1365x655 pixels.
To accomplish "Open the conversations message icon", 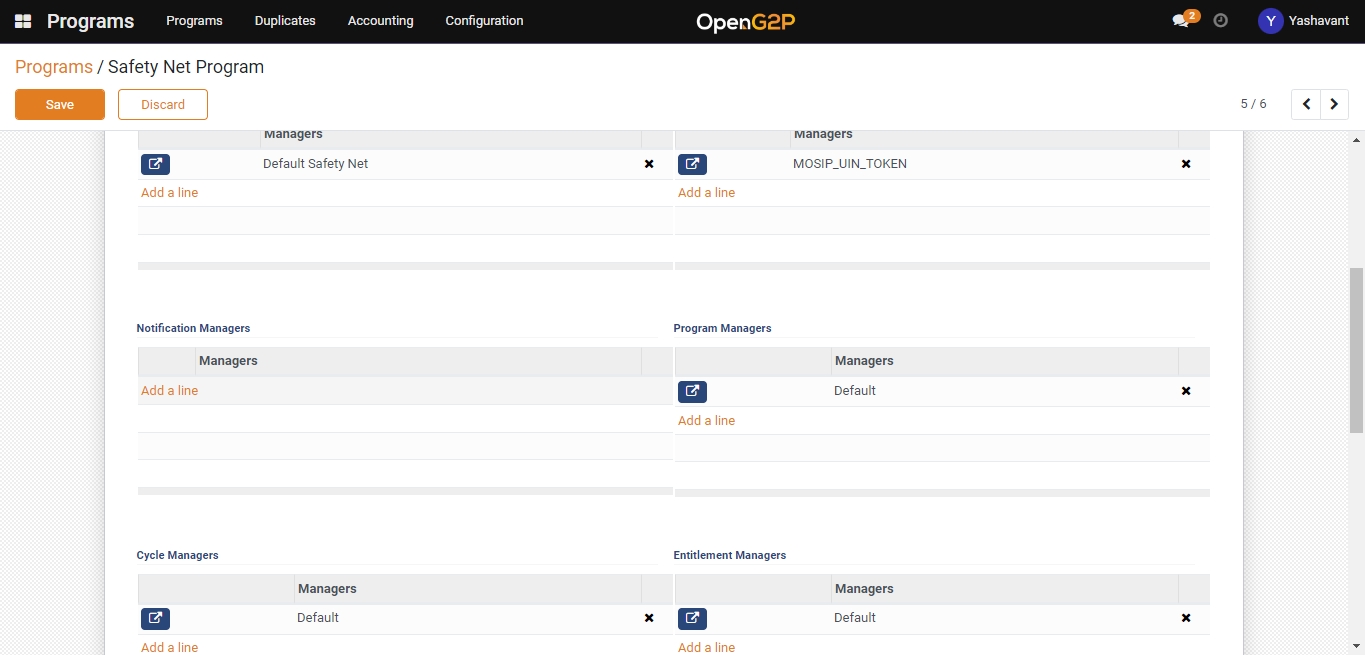I will click(1181, 21).
